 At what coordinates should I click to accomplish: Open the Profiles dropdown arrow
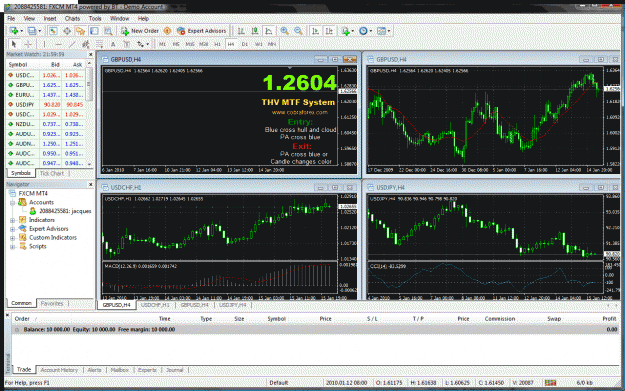(39, 31)
